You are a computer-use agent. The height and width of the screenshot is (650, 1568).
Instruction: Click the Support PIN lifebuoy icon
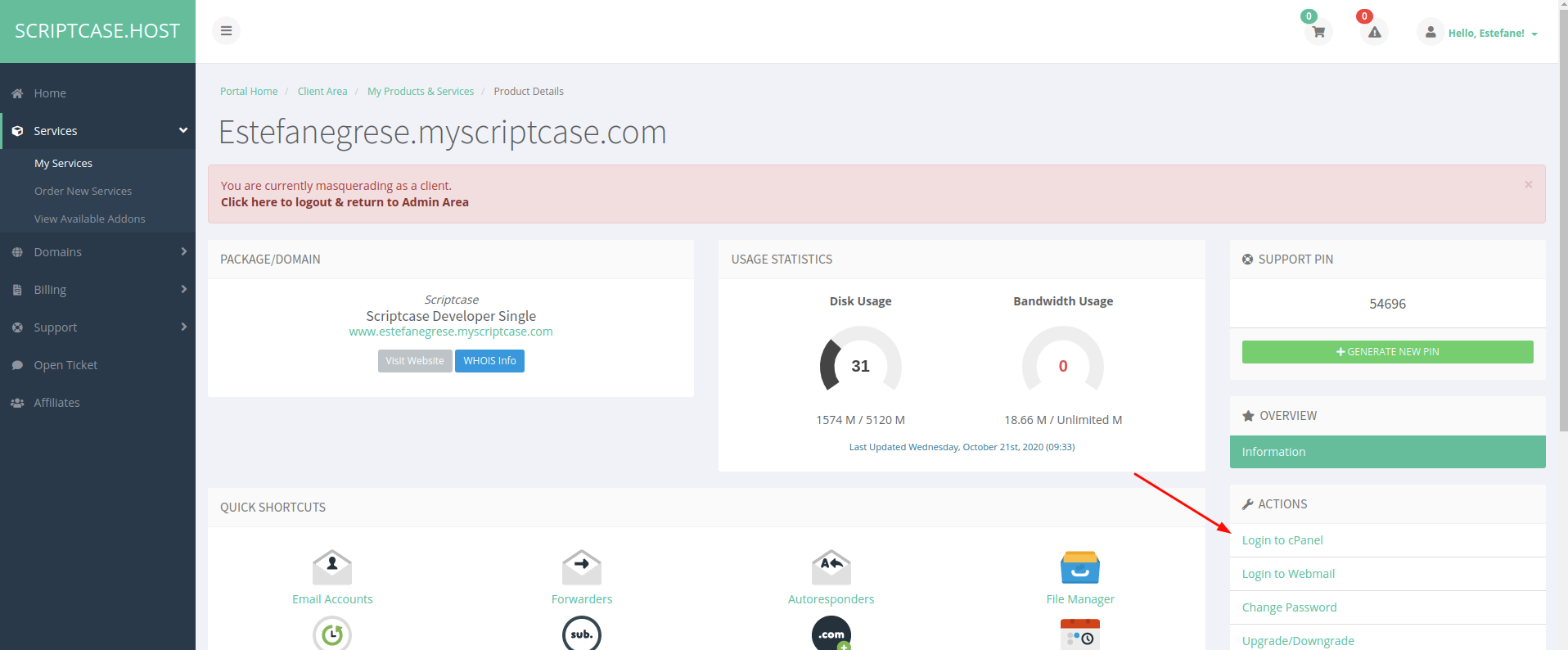coord(1247,260)
